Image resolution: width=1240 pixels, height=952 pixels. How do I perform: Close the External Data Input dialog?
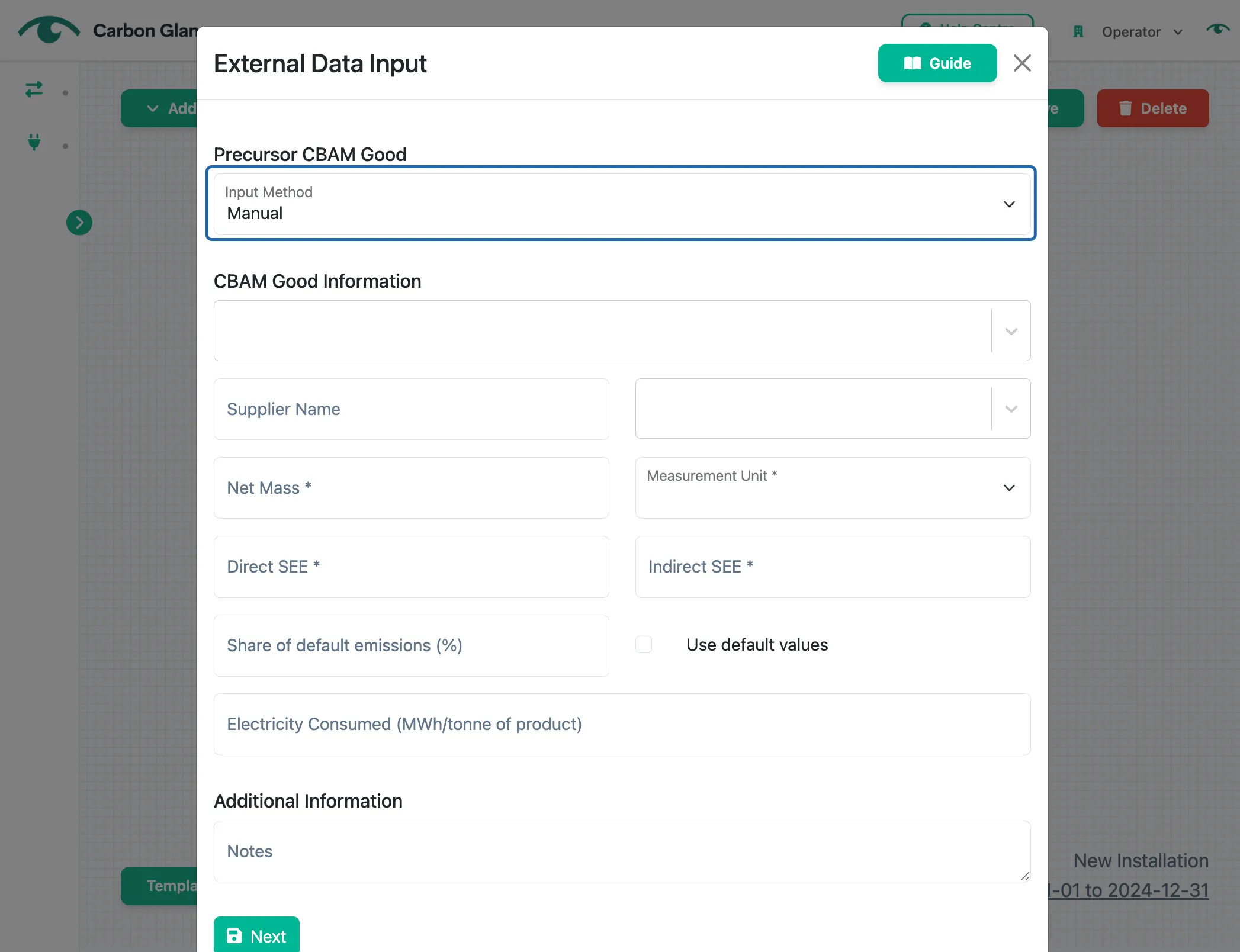pyautogui.click(x=1022, y=63)
